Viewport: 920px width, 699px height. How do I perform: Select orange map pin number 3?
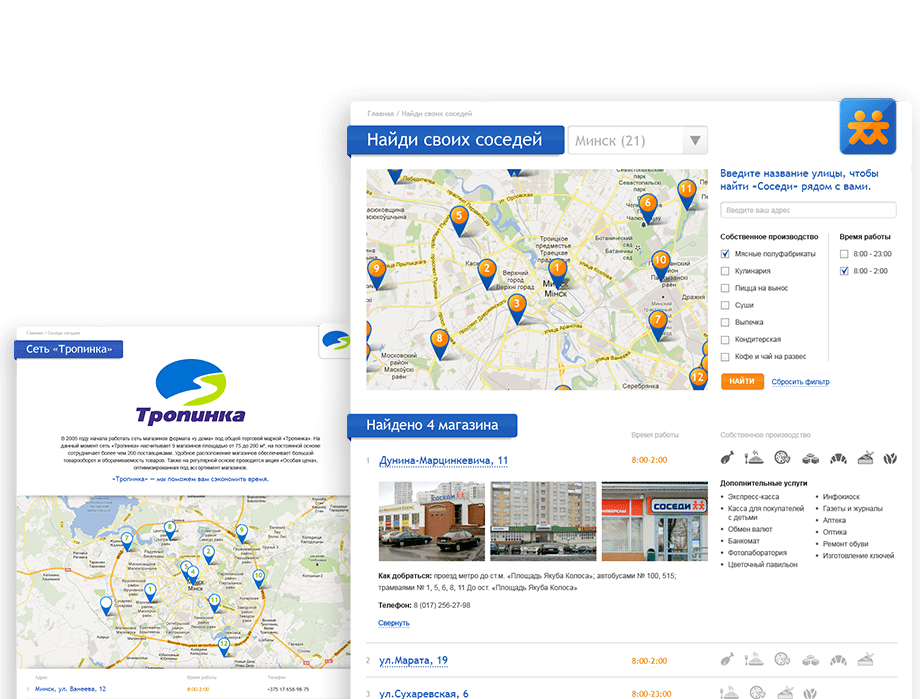(516, 308)
